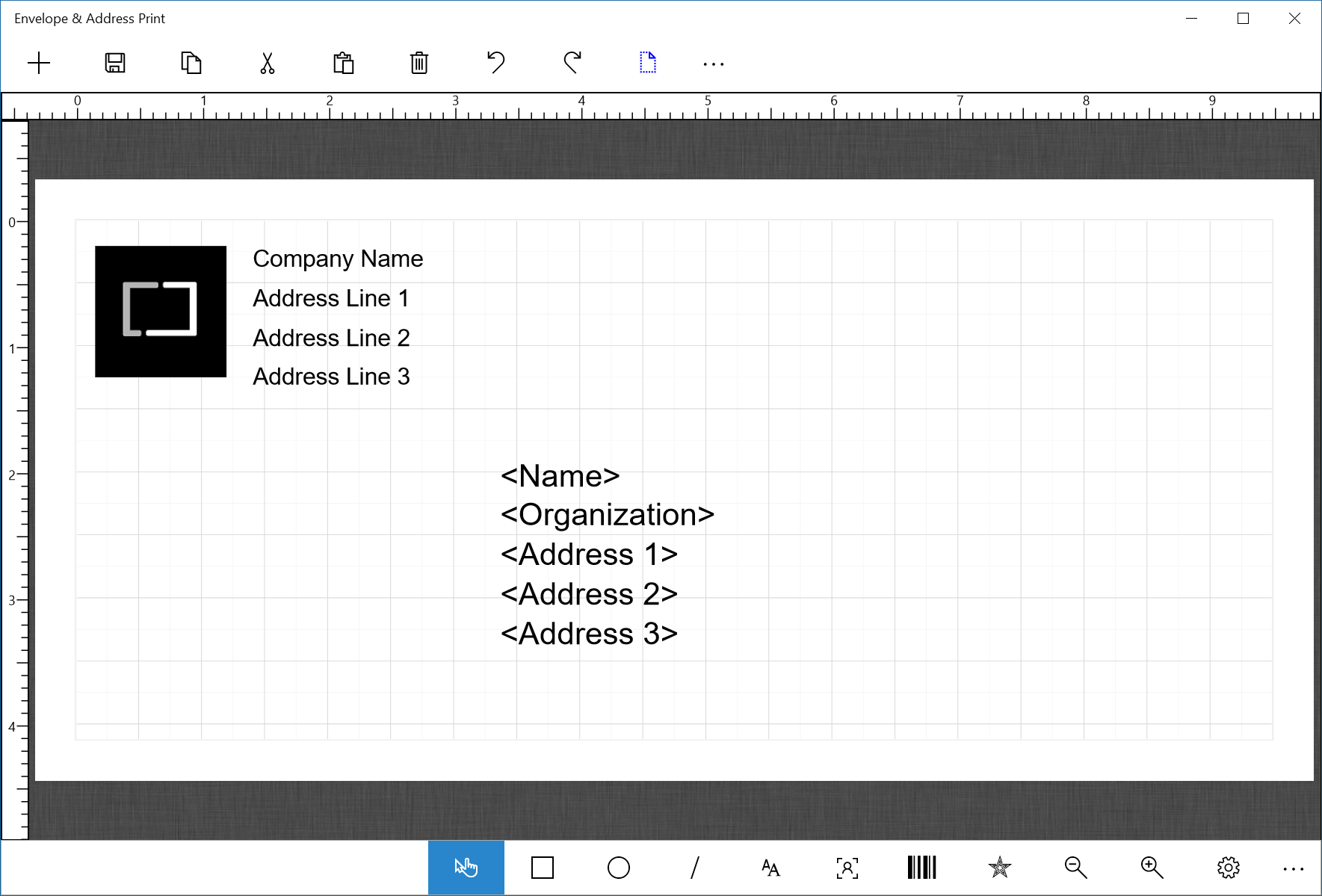Select Address Line 2 text
The height and width of the screenshot is (896, 1322).
pyautogui.click(x=331, y=338)
